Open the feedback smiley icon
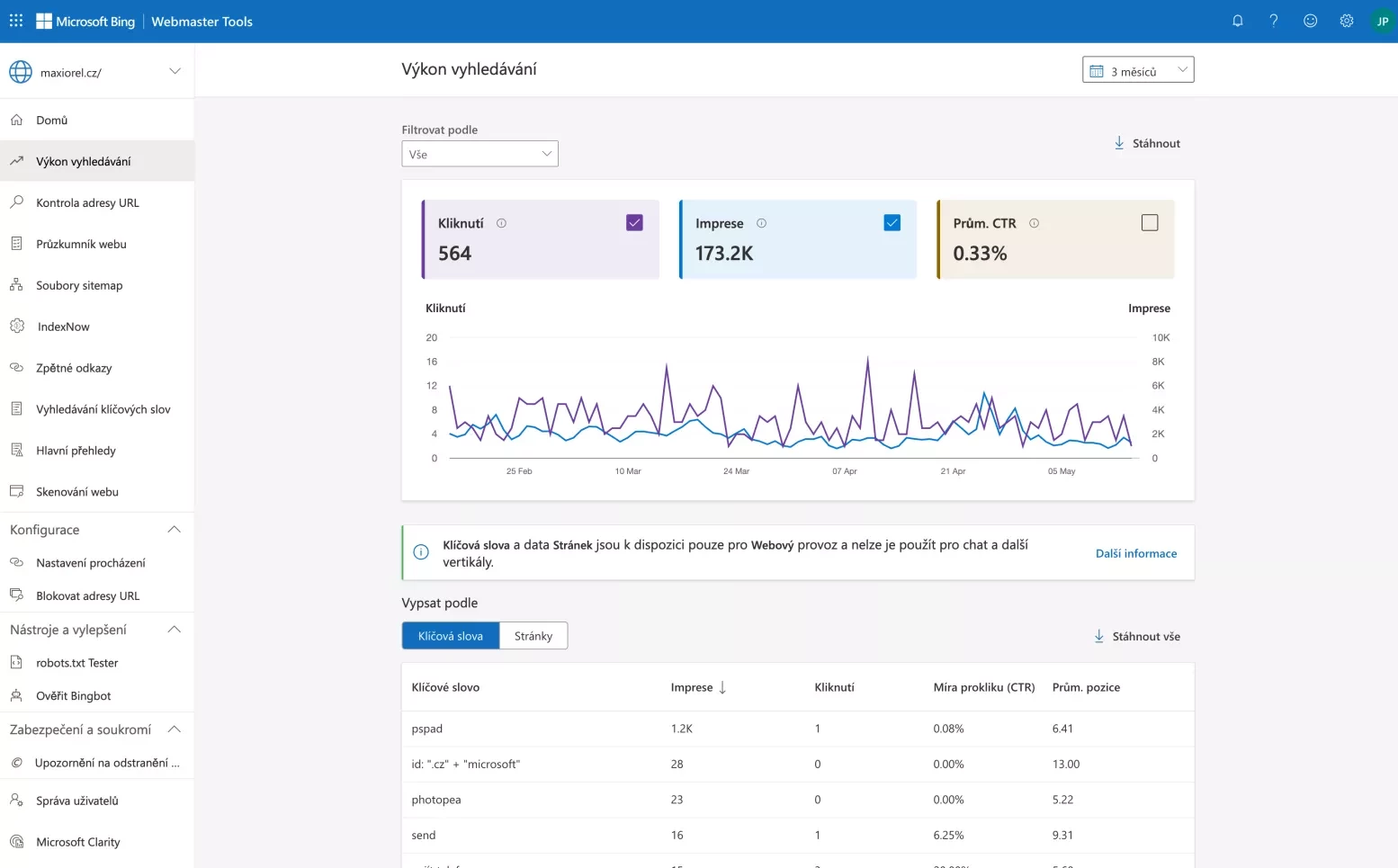1398x868 pixels. click(1311, 21)
